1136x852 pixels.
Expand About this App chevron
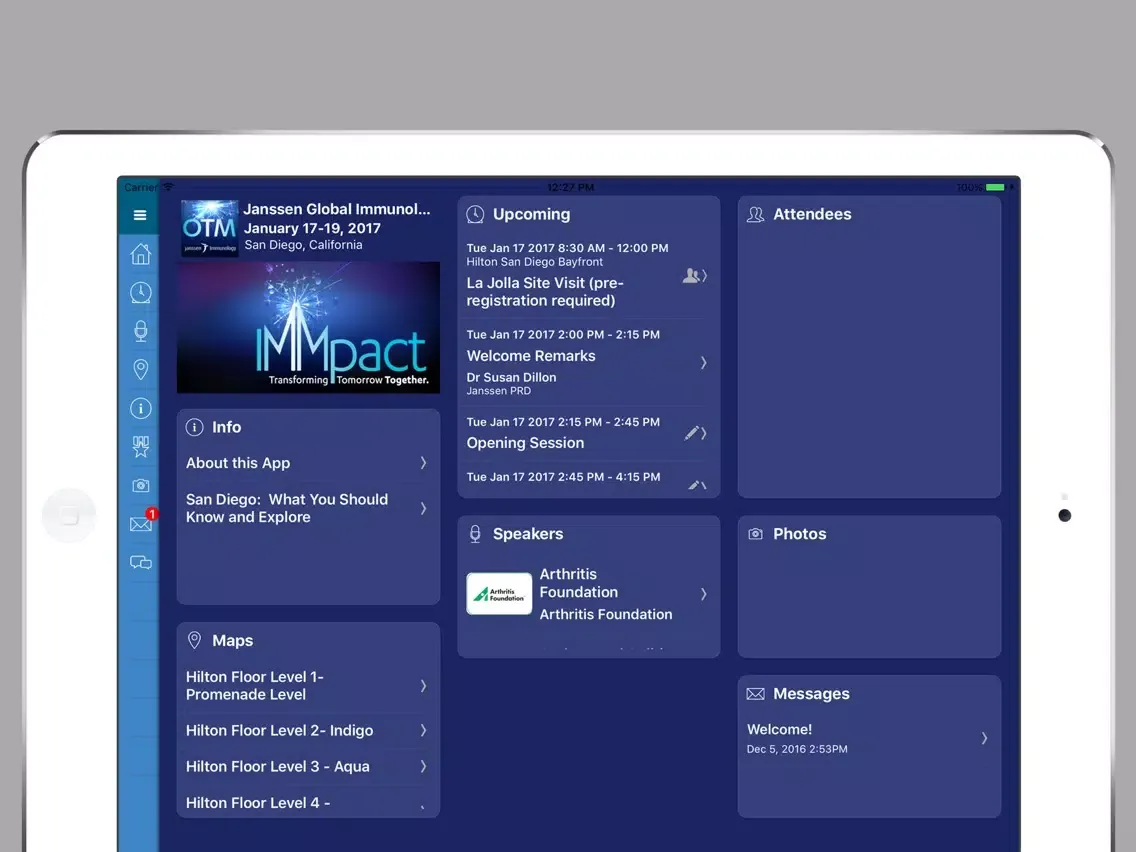click(423, 463)
